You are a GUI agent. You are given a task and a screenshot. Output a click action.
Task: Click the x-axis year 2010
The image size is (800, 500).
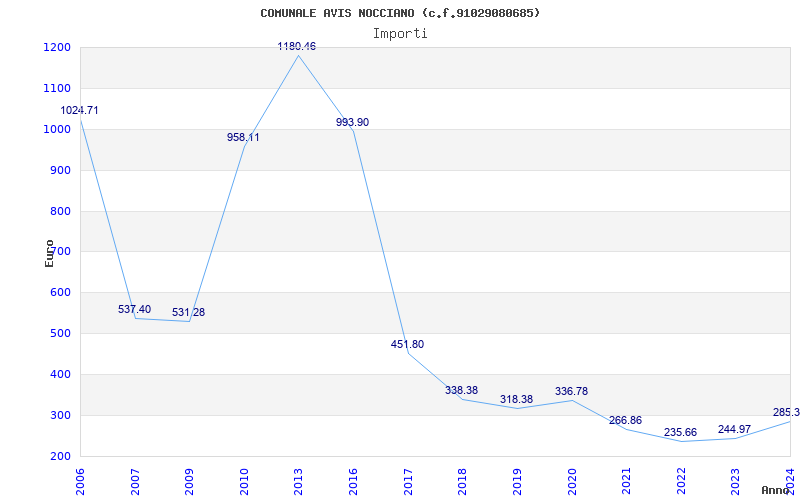click(x=244, y=481)
